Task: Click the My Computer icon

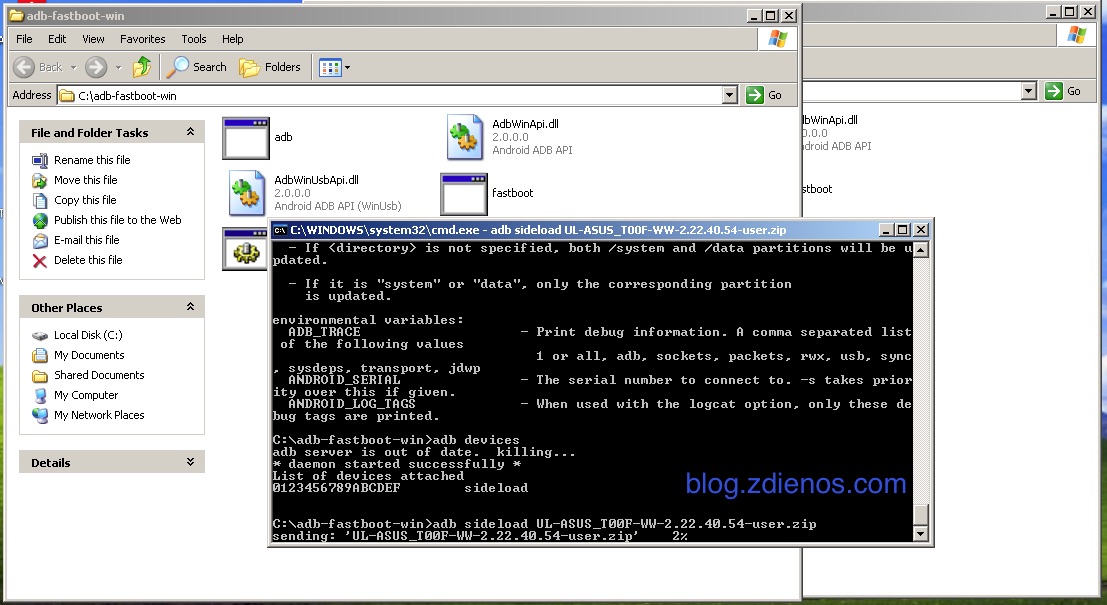Action: click(40, 395)
